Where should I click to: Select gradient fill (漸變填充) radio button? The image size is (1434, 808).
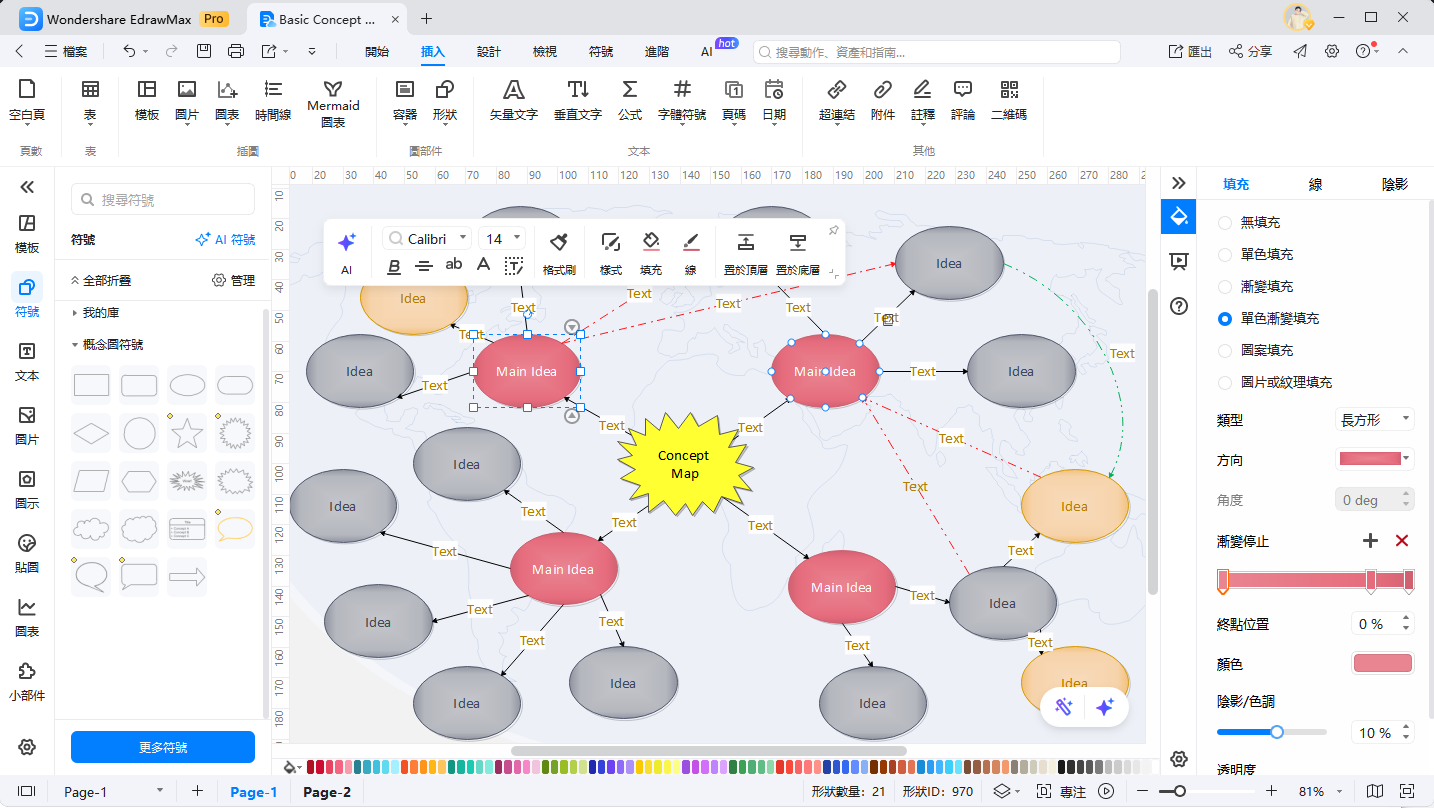(1225, 286)
